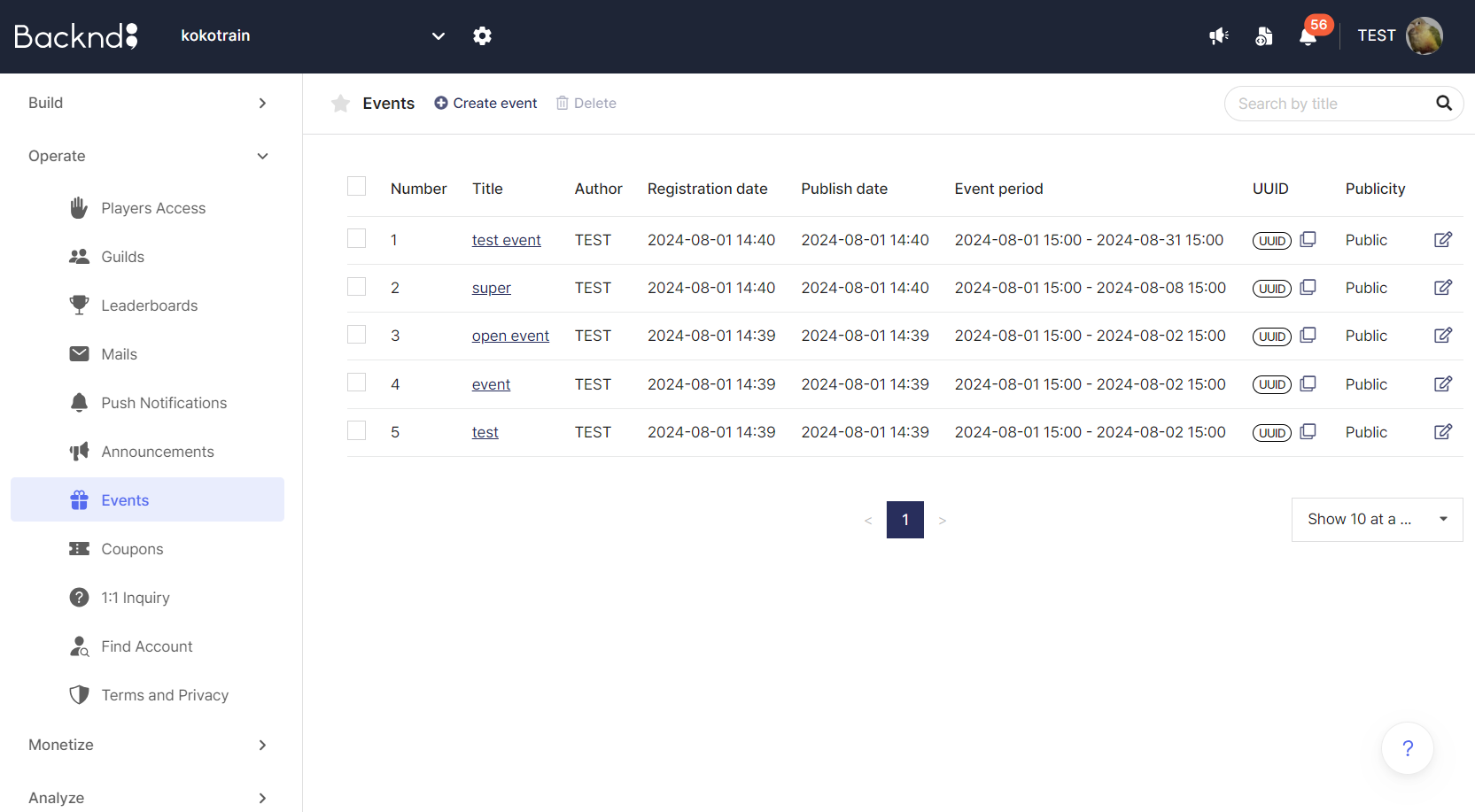Image resolution: width=1475 pixels, height=812 pixels.
Task: Click the favorite star beside Events title
Action: [x=340, y=104]
